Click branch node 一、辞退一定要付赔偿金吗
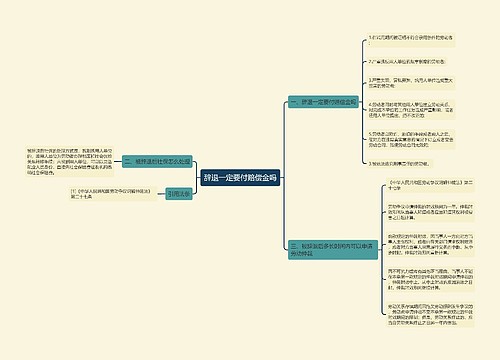 (323, 102)
